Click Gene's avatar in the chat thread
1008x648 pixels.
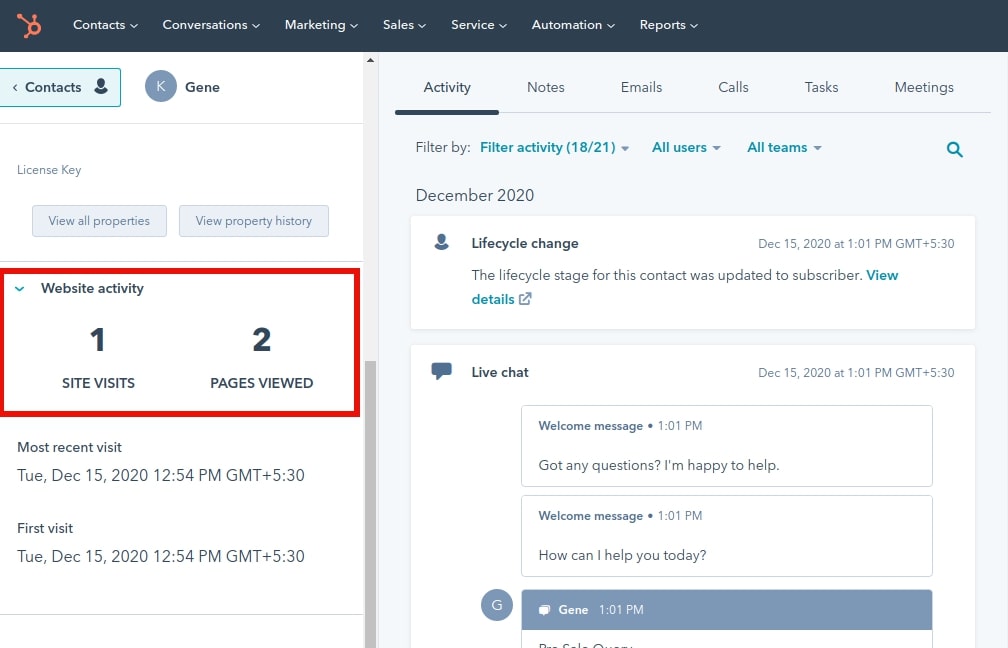497,605
